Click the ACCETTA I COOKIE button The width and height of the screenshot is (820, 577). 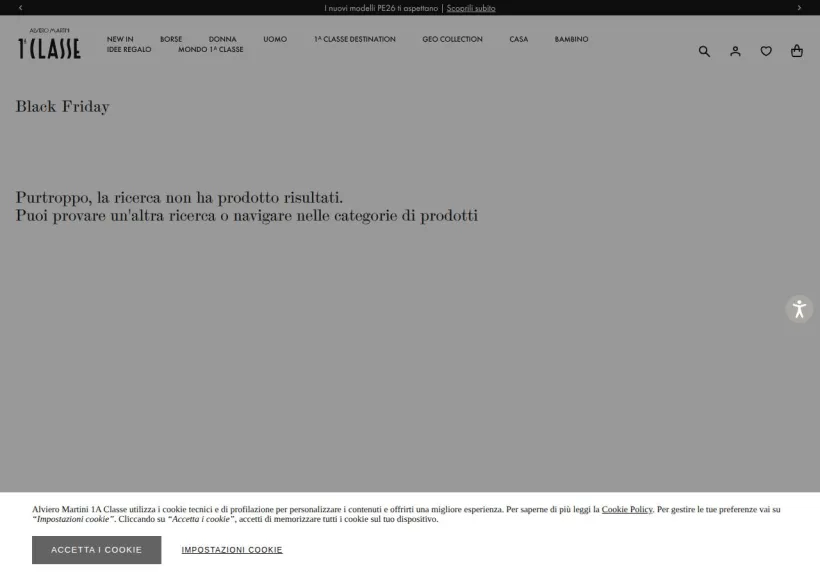97,550
